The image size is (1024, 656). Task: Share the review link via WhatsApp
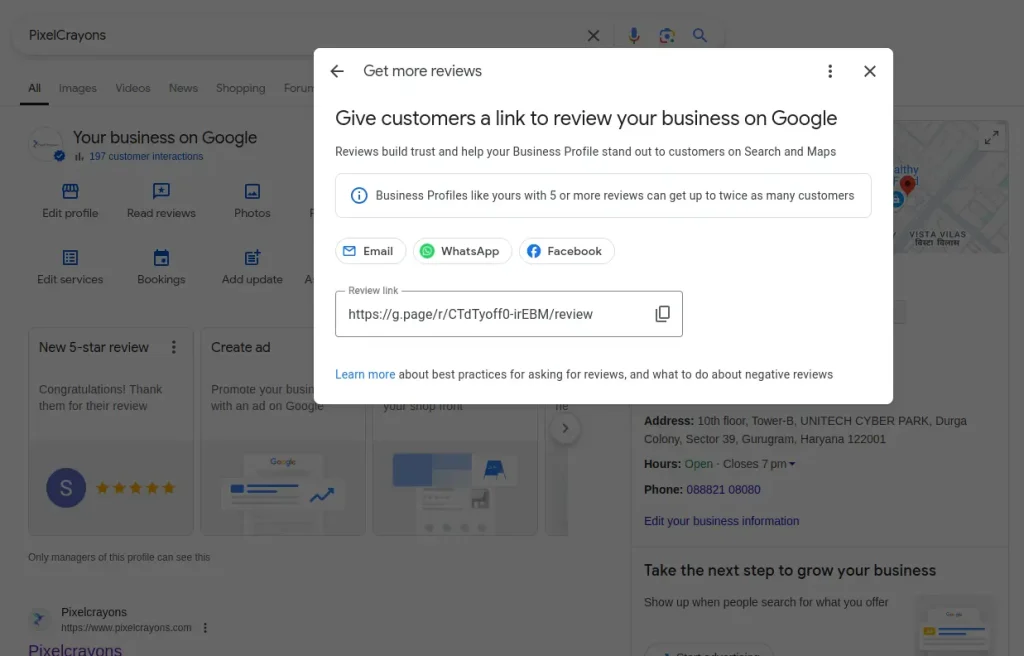click(x=462, y=251)
